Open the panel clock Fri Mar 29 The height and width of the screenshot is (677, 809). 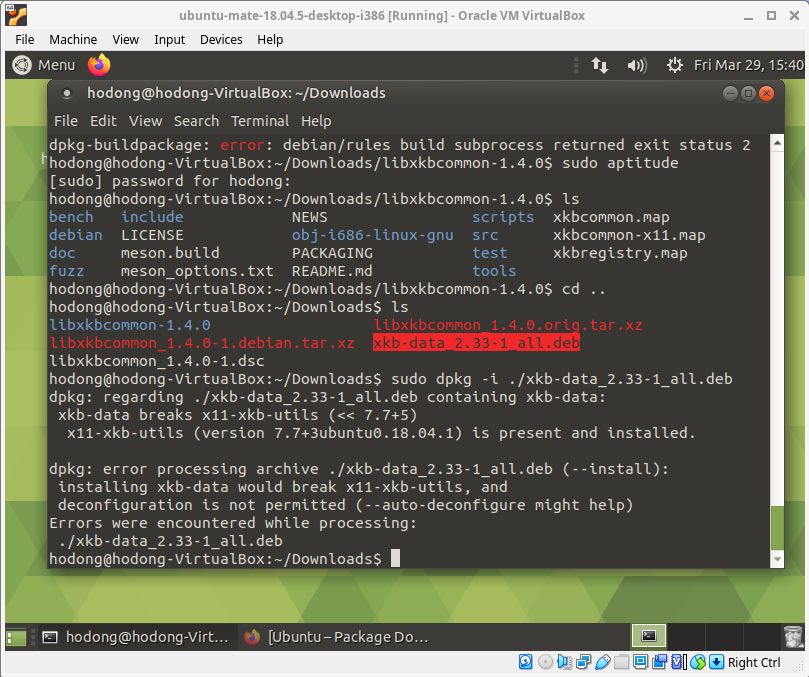click(749, 65)
